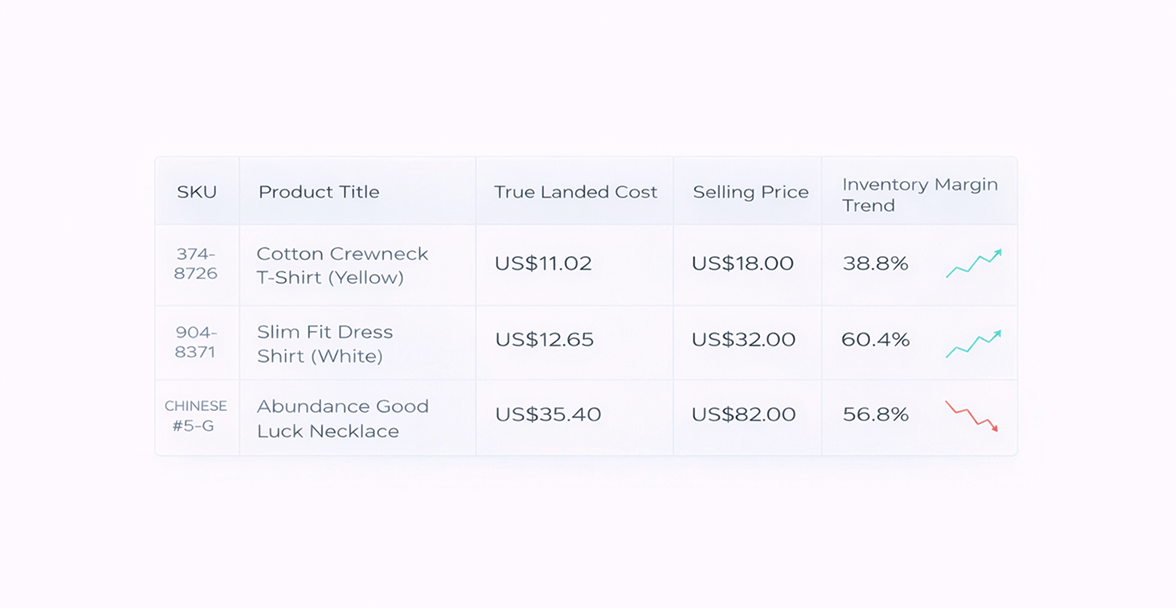Open SKU 904-8371 cell
The image size is (1176, 608).
pyautogui.click(x=196, y=342)
